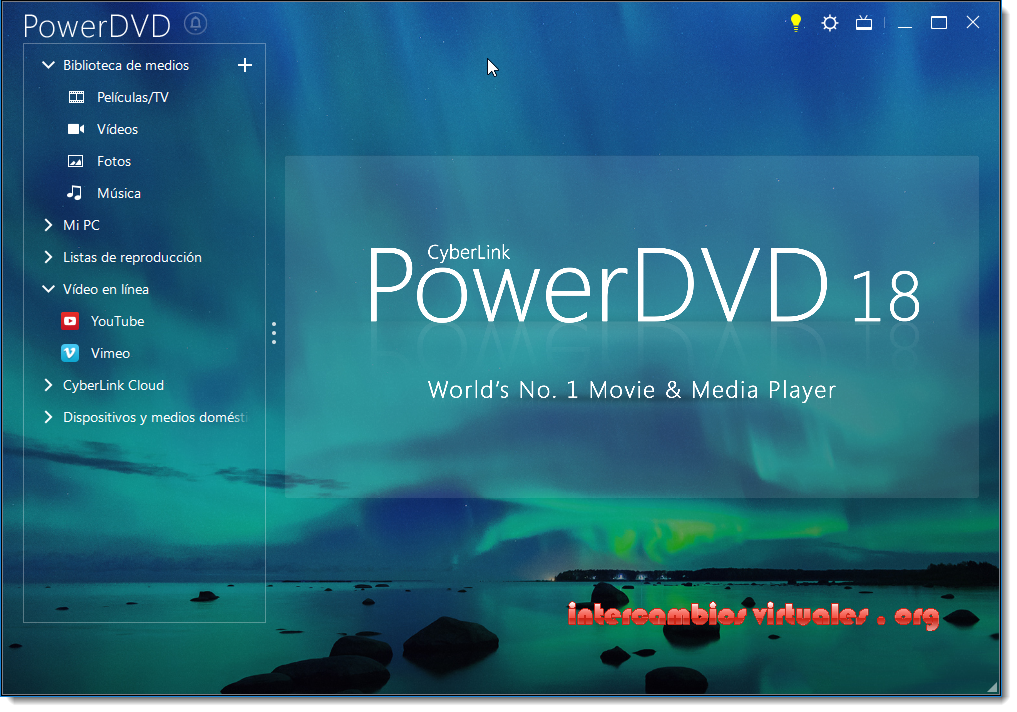Collapse the Biblioteca de medios section

48,65
